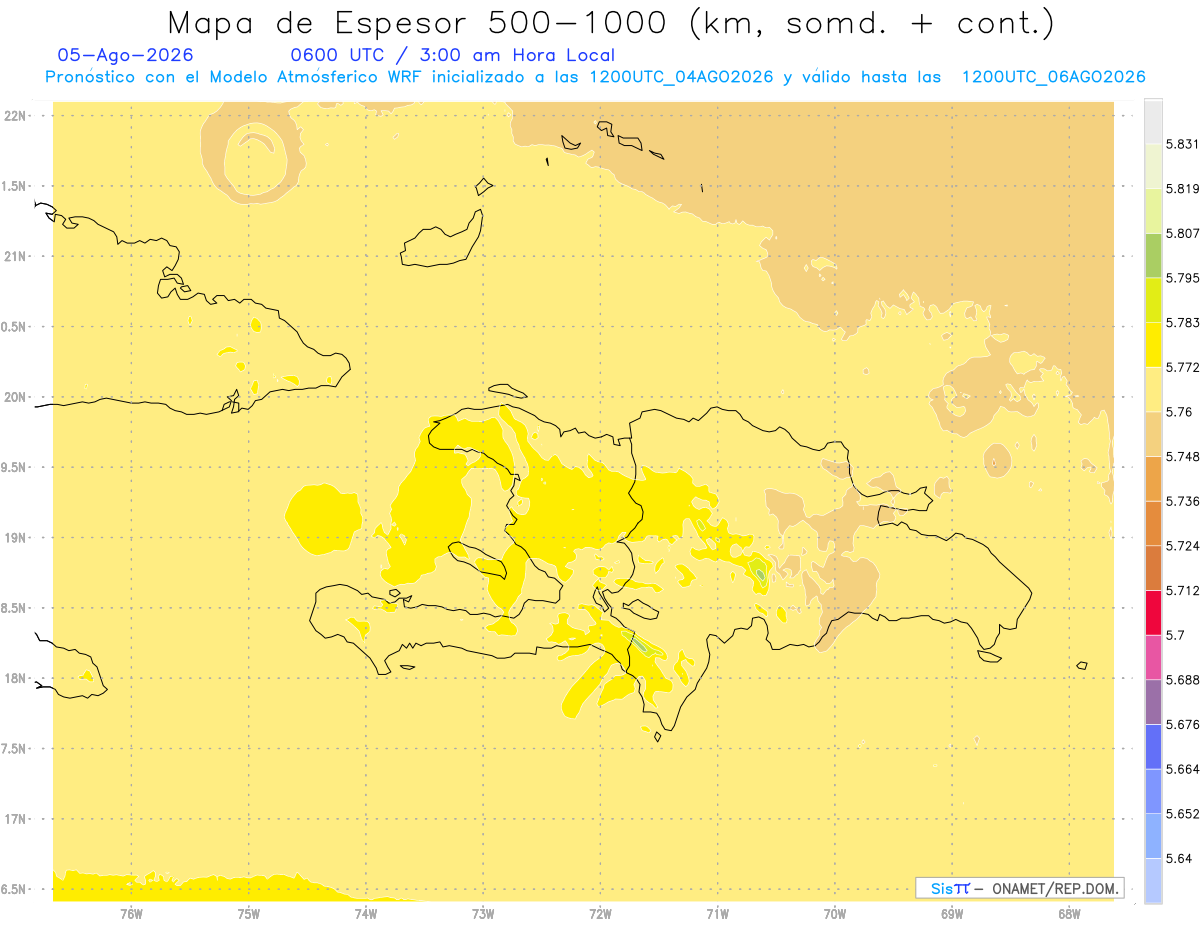Click the legend value "5.783"
The width and height of the screenshot is (1200, 927).
click(1182, 322)
